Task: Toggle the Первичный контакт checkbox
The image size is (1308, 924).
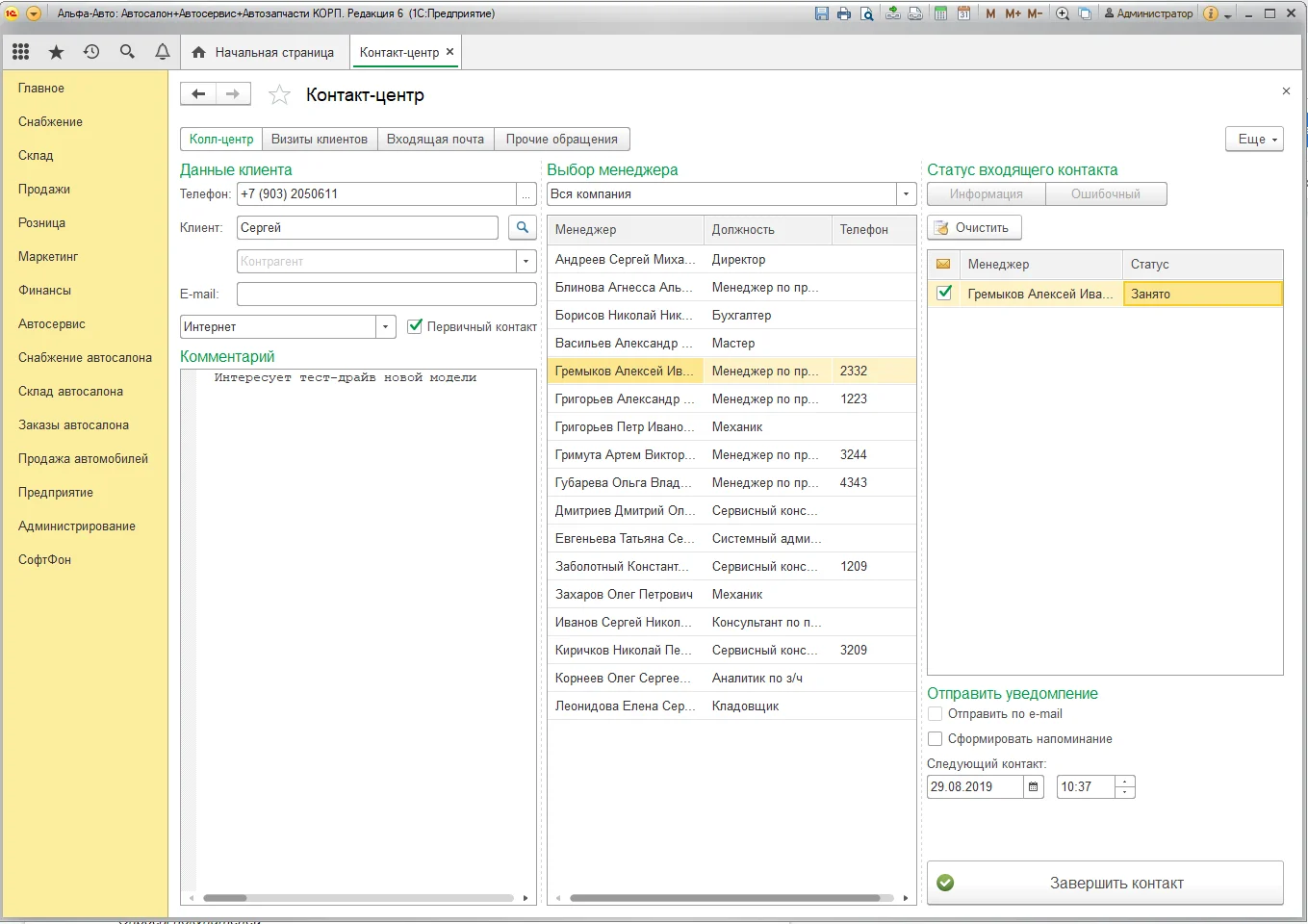Action: coord(415,327)
